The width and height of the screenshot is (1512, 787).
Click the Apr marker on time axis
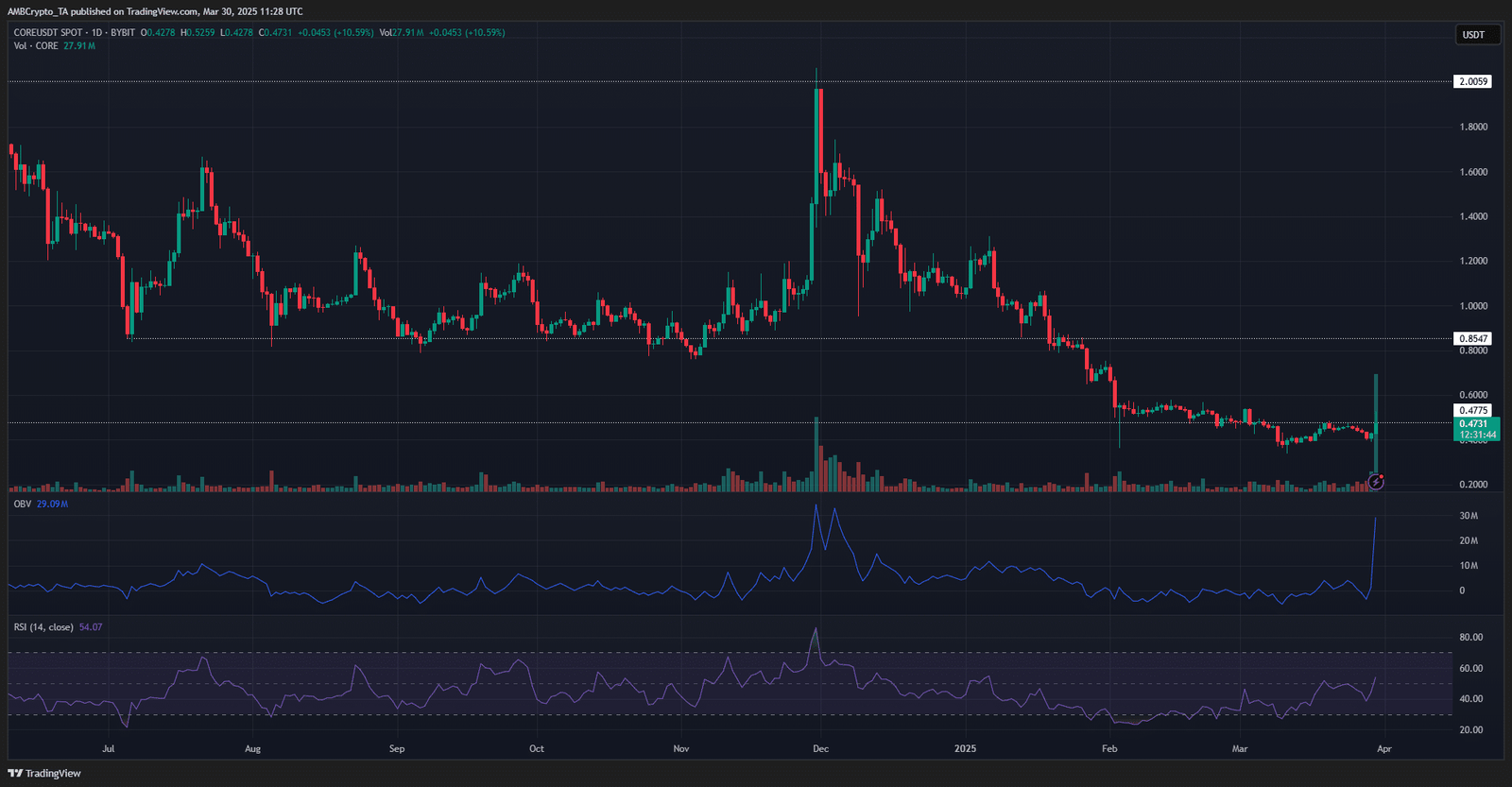[1383, 748]
